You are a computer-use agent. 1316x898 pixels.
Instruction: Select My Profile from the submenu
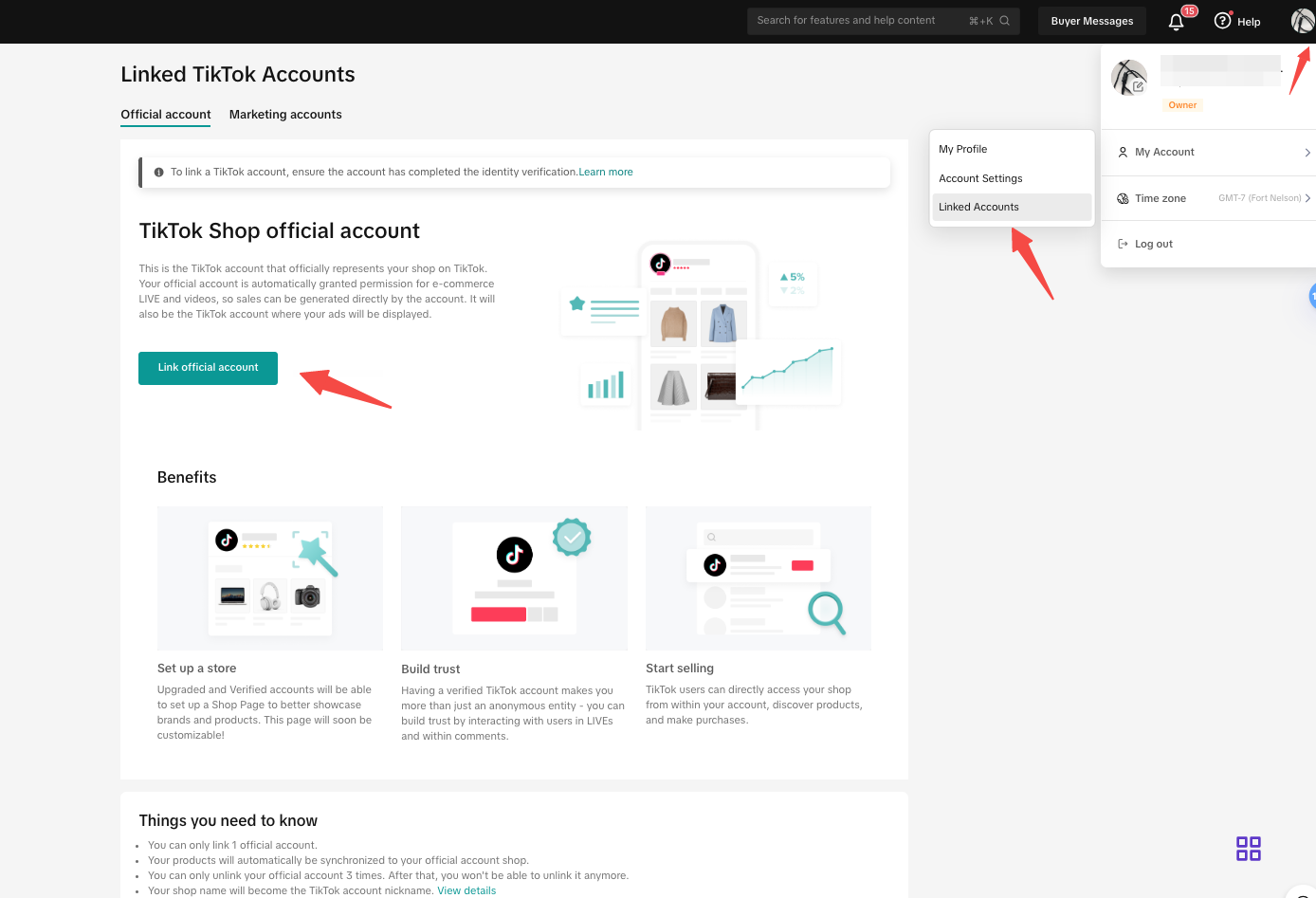click(x=1012, y=149)
